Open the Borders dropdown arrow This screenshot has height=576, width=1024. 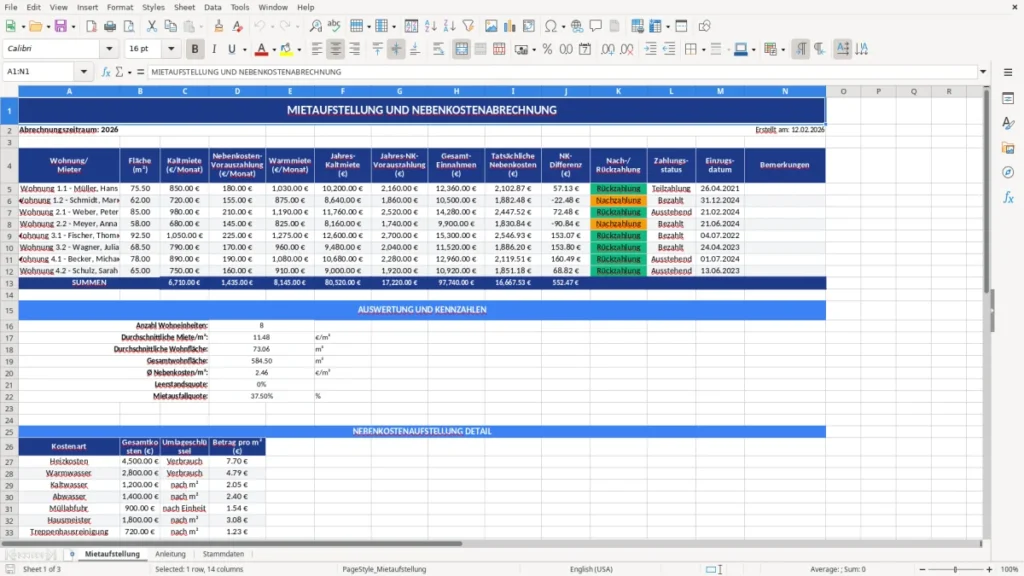click(703, 50)
